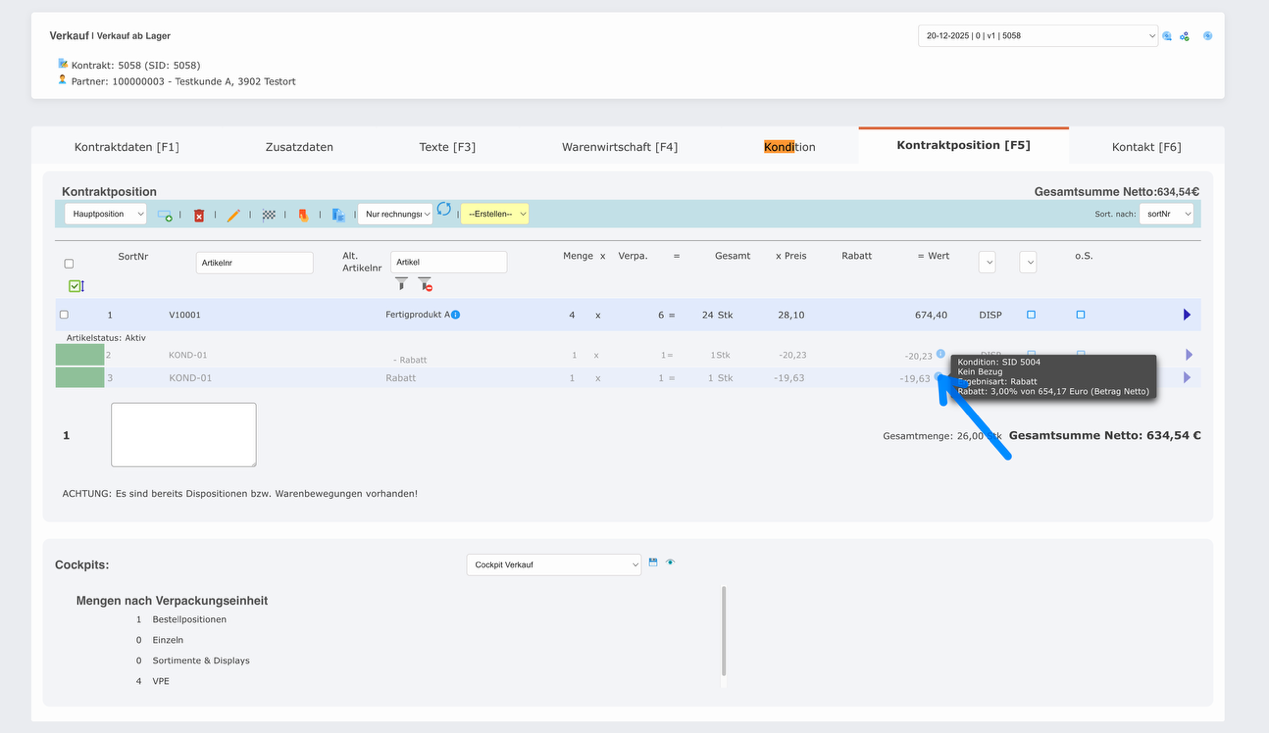Click the clear filter funnel icon

tap(425, 284)
